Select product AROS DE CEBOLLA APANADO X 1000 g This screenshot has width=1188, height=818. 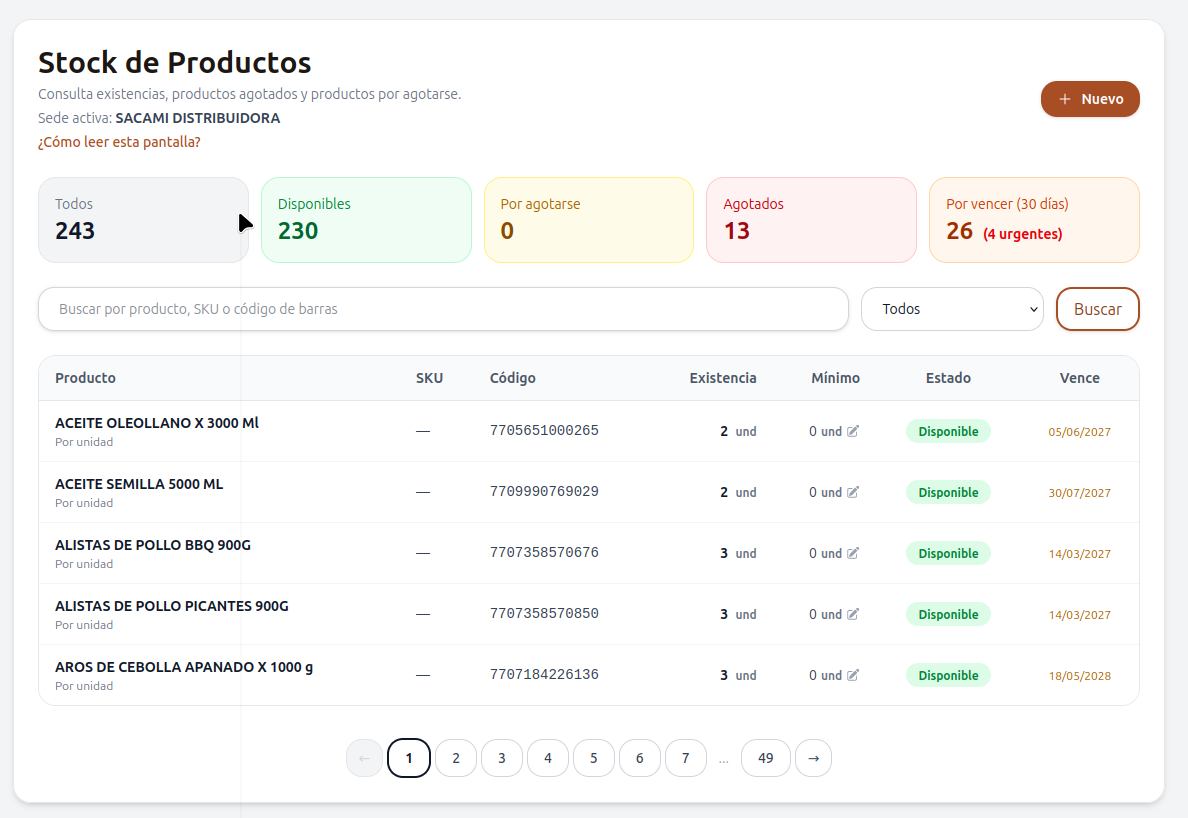click(184, 667)
